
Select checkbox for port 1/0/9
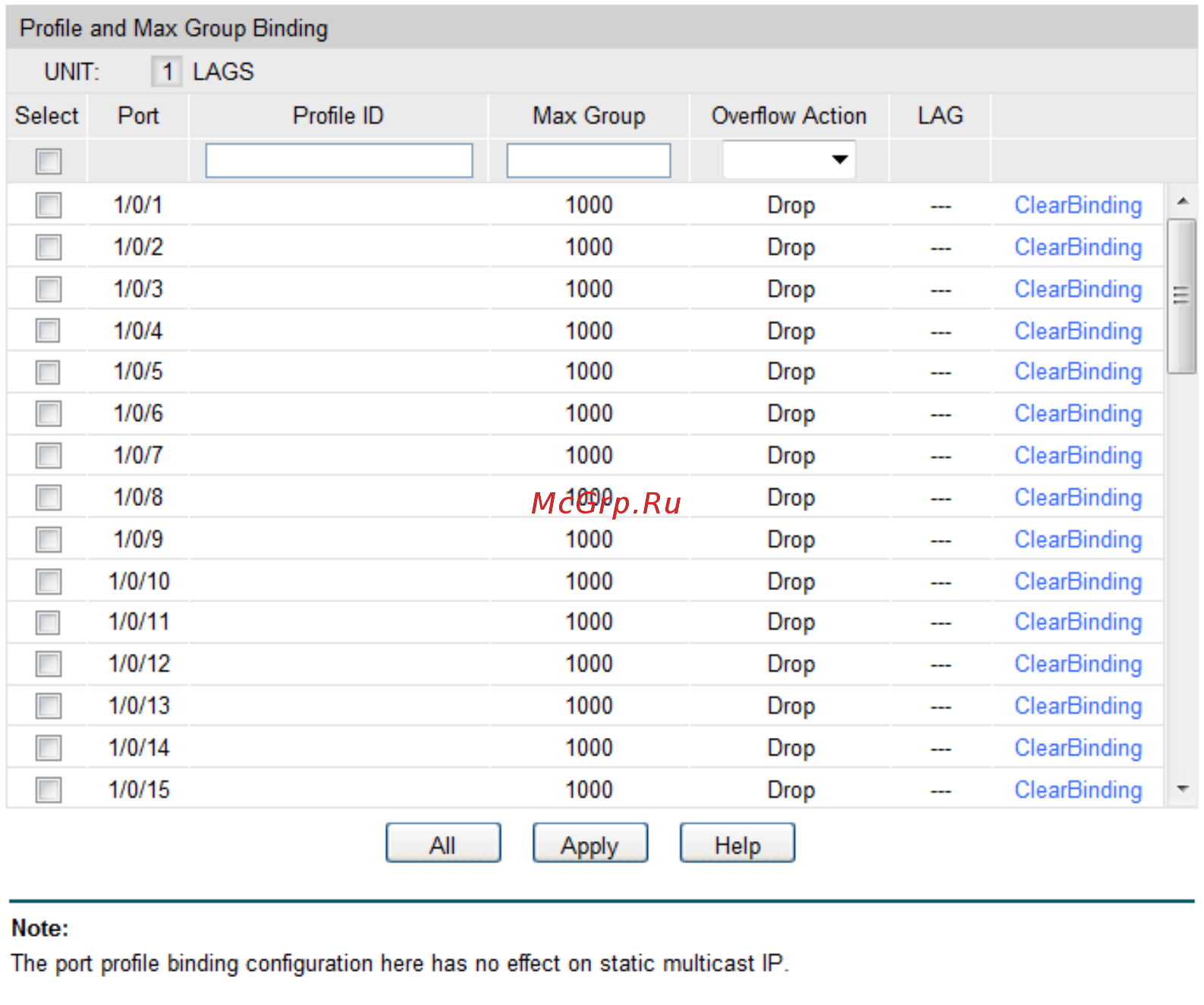49,539
